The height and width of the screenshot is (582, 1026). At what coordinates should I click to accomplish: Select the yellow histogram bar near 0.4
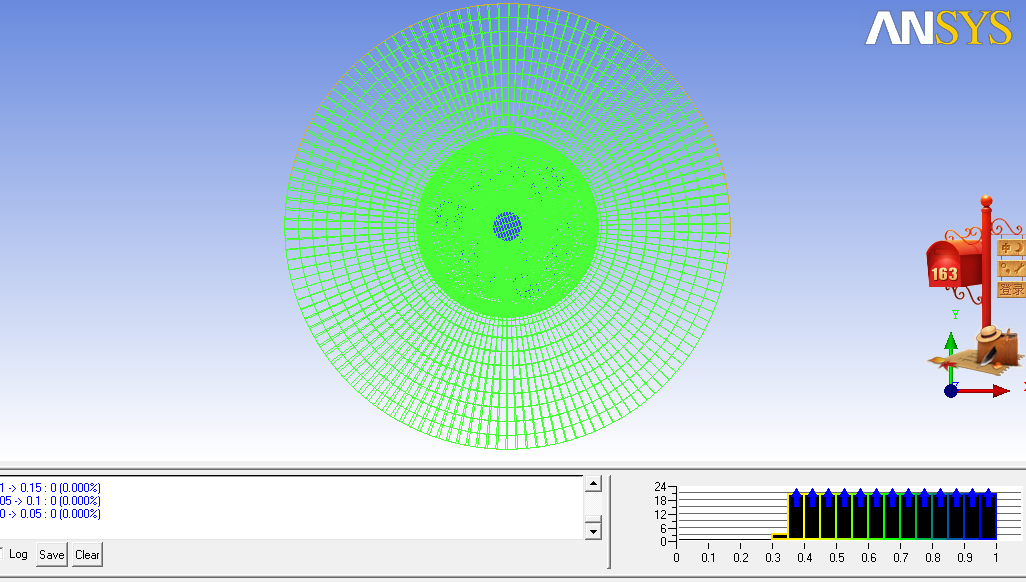coord(796,516)
